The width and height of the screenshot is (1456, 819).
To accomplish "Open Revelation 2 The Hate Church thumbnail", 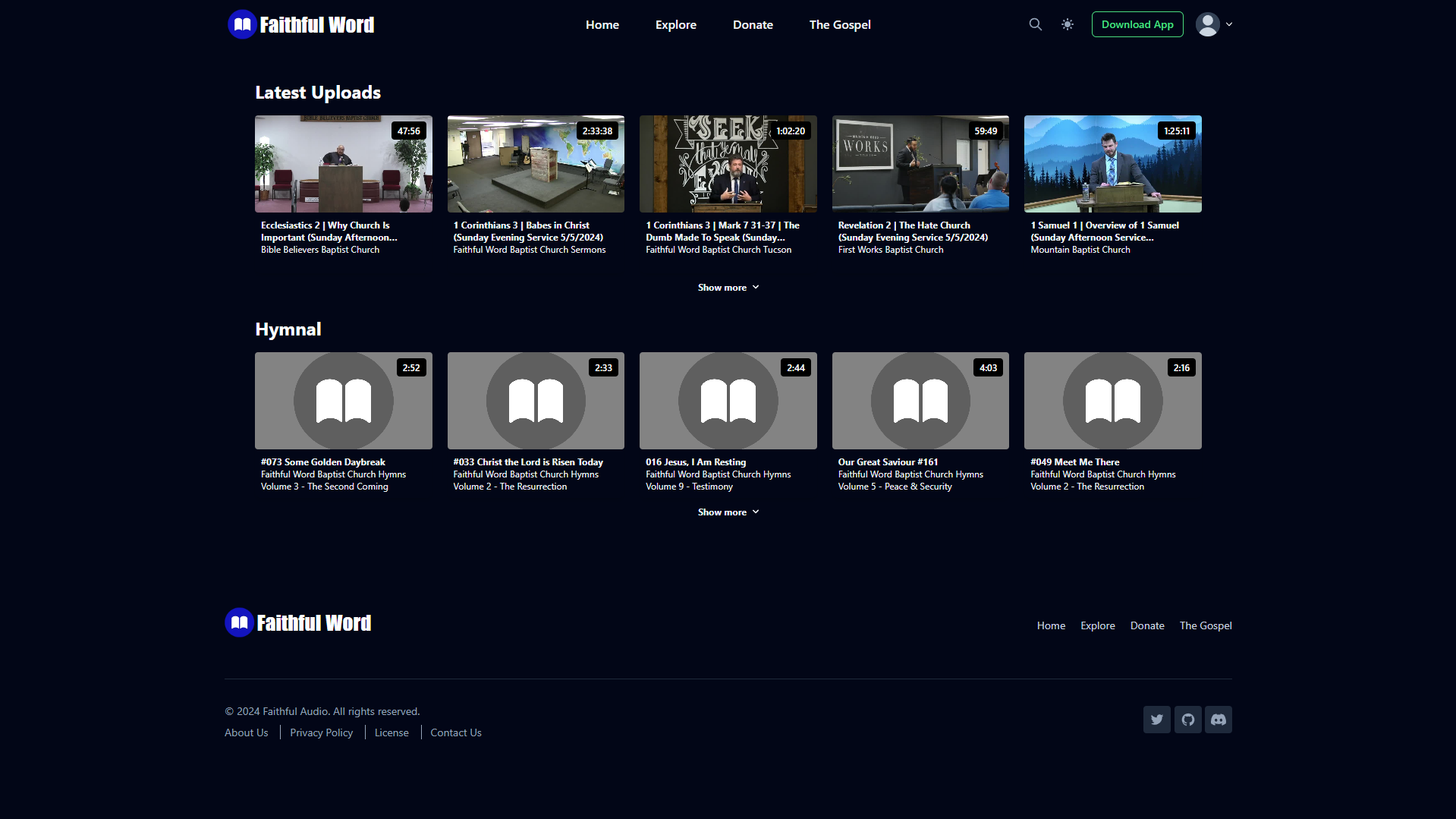I will (920, 164).
